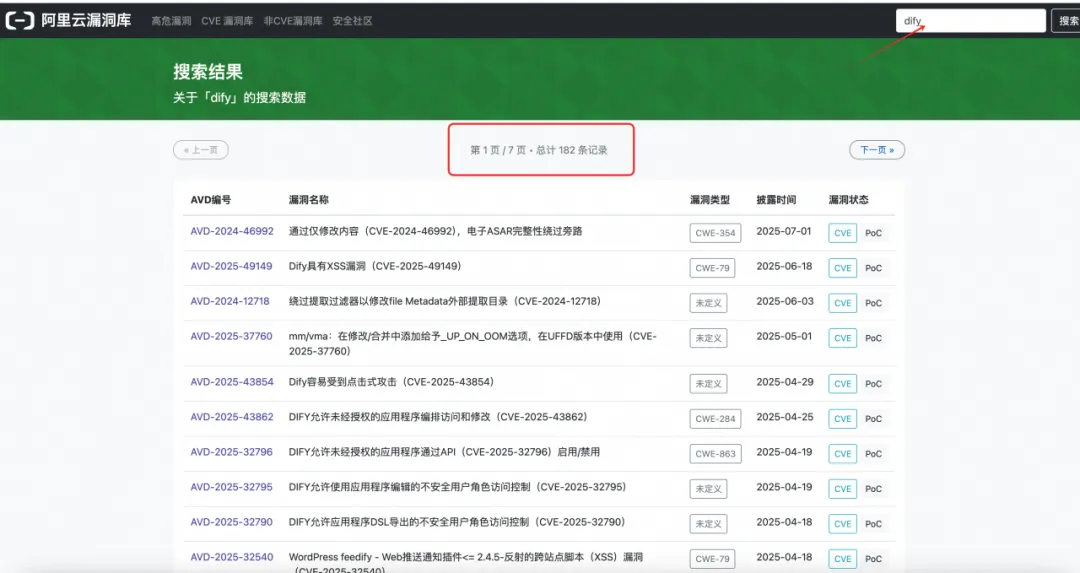1080x573 pixels.
Task: Click CVE status badge in AVD-2025-37760 row
Action: click(842, 338)
